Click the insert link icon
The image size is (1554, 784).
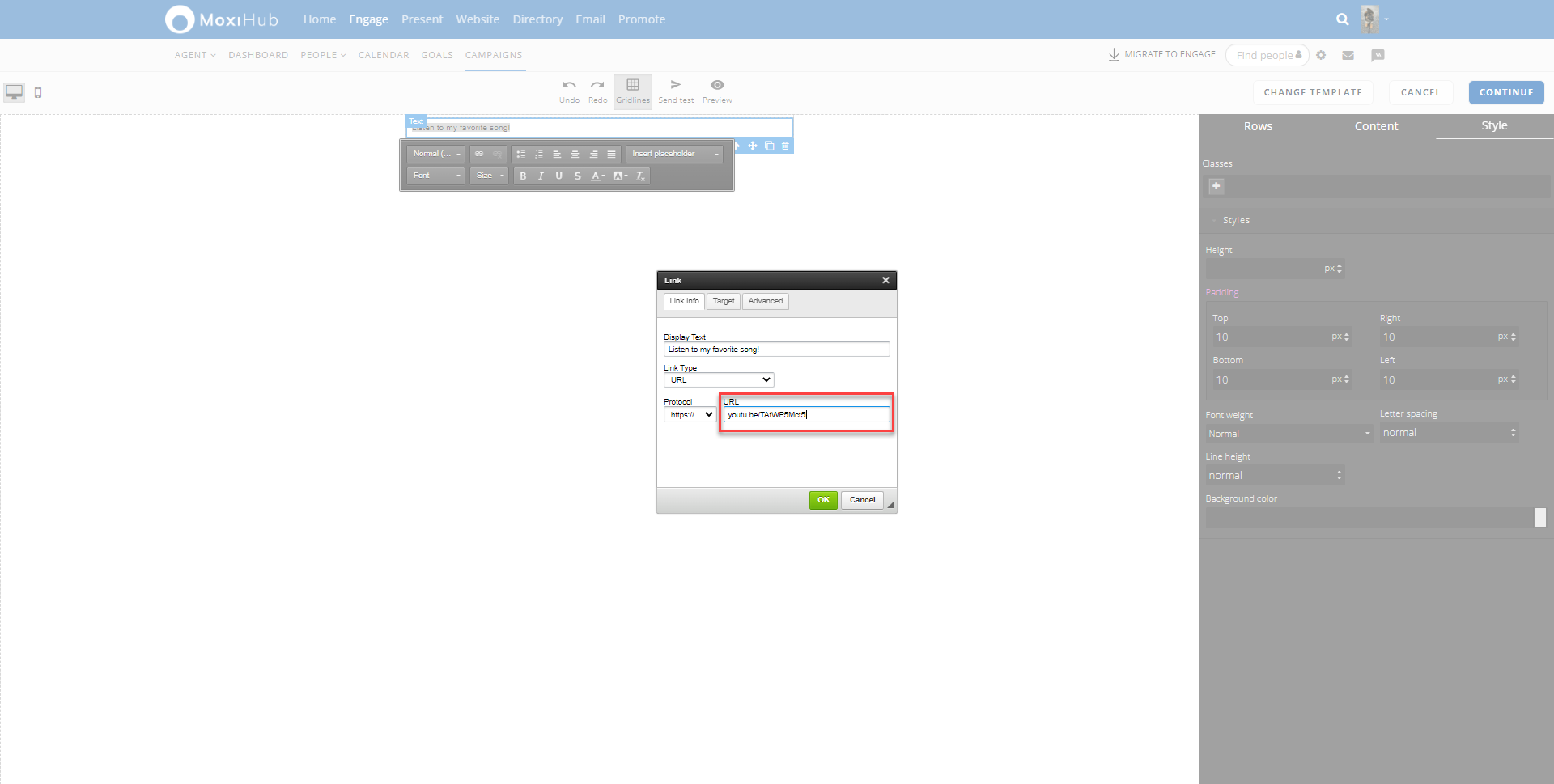(479, 154)
